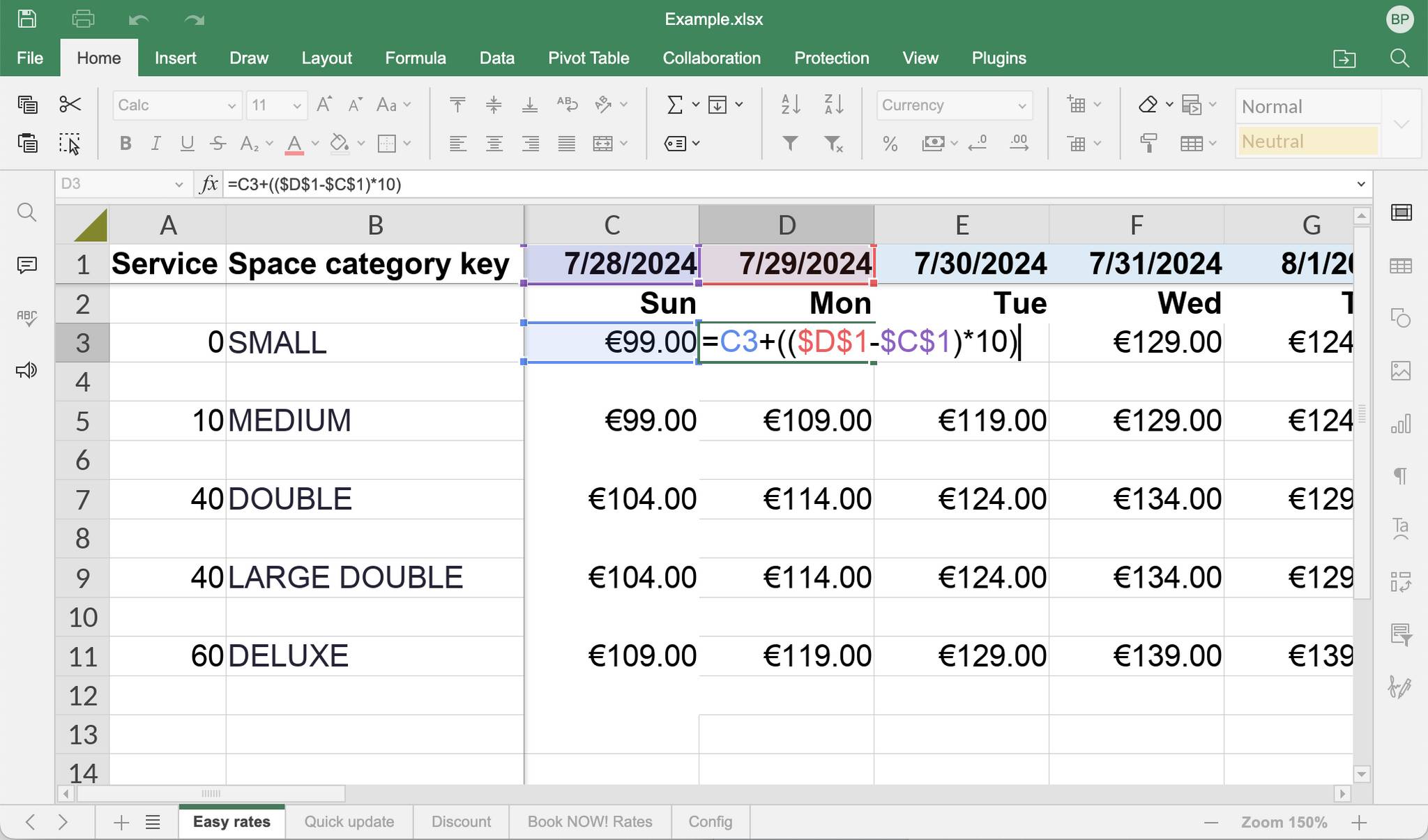Click the Sort ascending A-Z icon
This screenshot has width=1428, height=840.
pyautogui.click(x=791, y=105)
